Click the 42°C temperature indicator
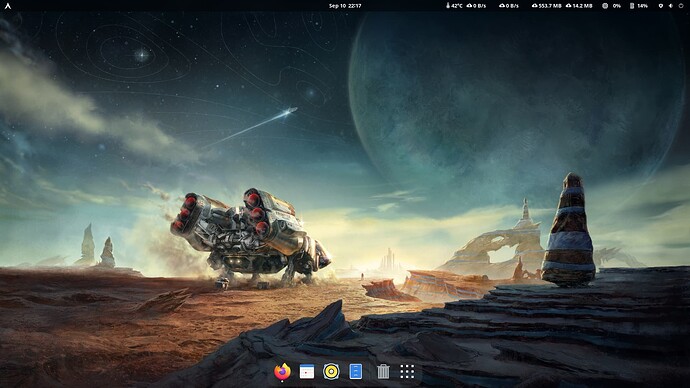Image resolution: width=690 pixels, height=388 pixels. click(454, 6)
